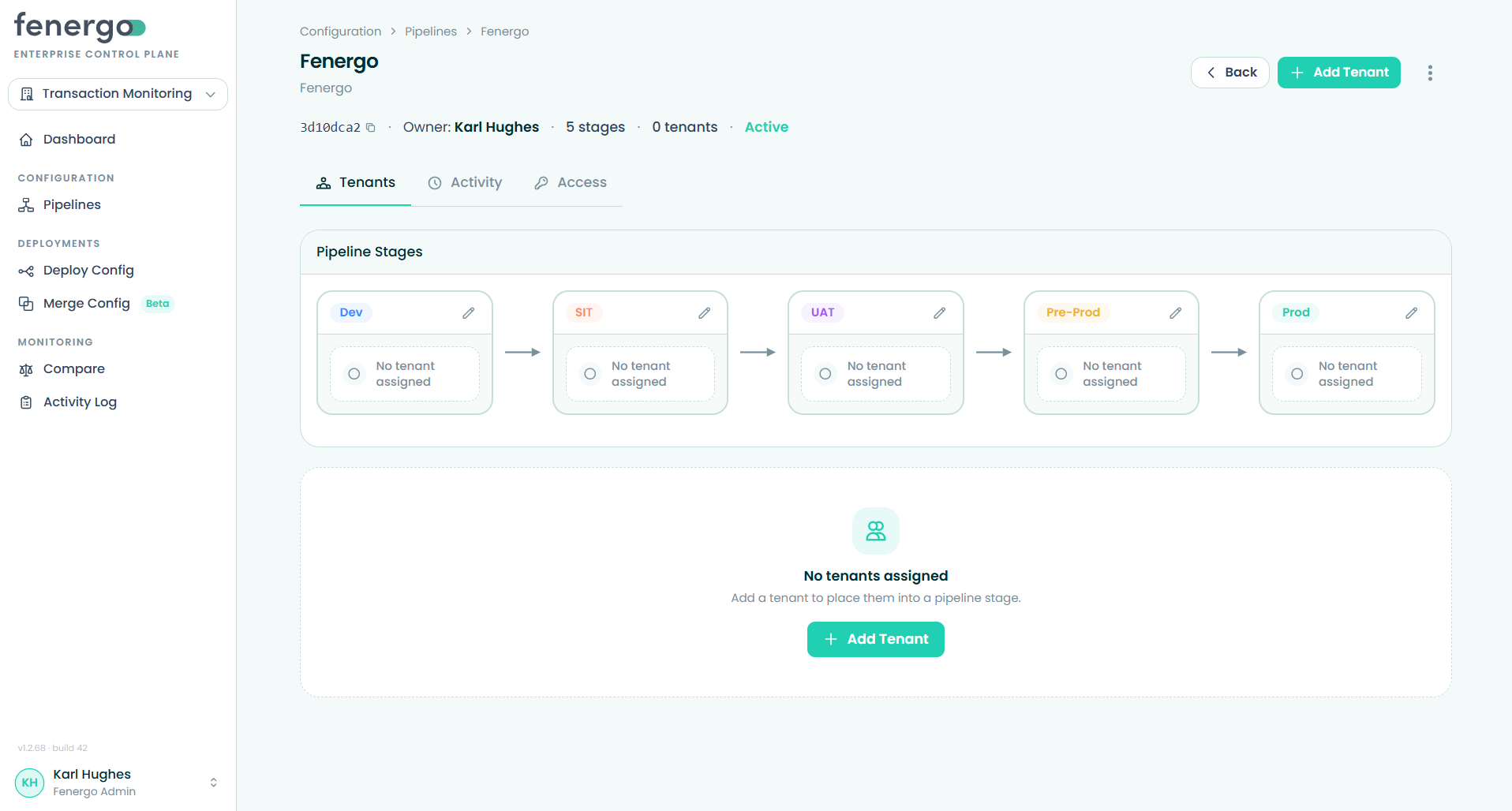Select the empty tenant circle in Prod
Screen dimensions: 1512x811
point(1297,374)
